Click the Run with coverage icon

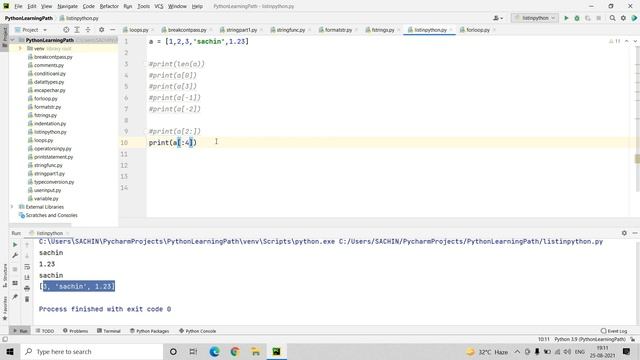[x=588, y=18]
